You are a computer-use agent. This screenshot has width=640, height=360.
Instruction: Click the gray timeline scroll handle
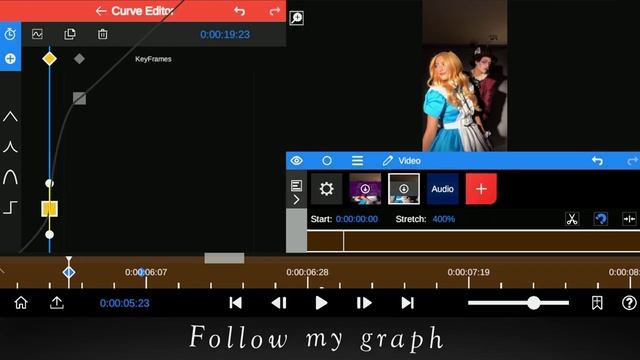[224, 258]
